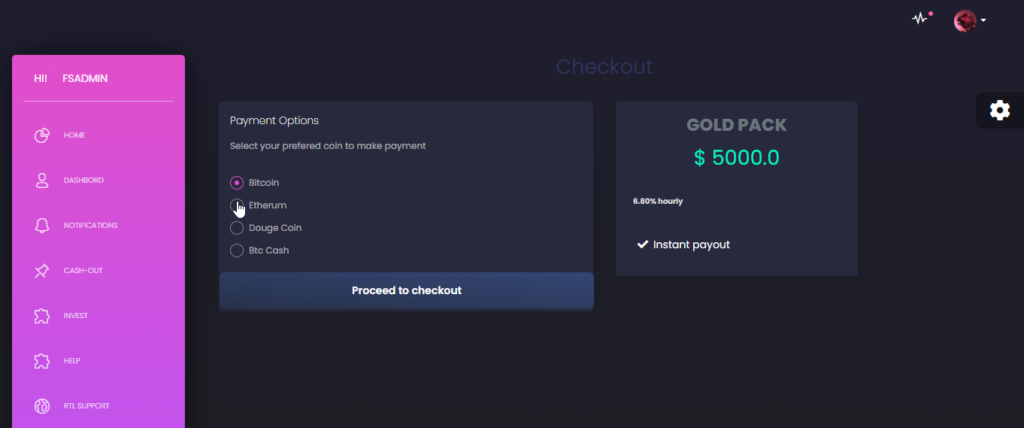The height and width of the screenshot is (428, 1024).
Task: Open the settings gear panel
Action: (x=1000, y=110)
